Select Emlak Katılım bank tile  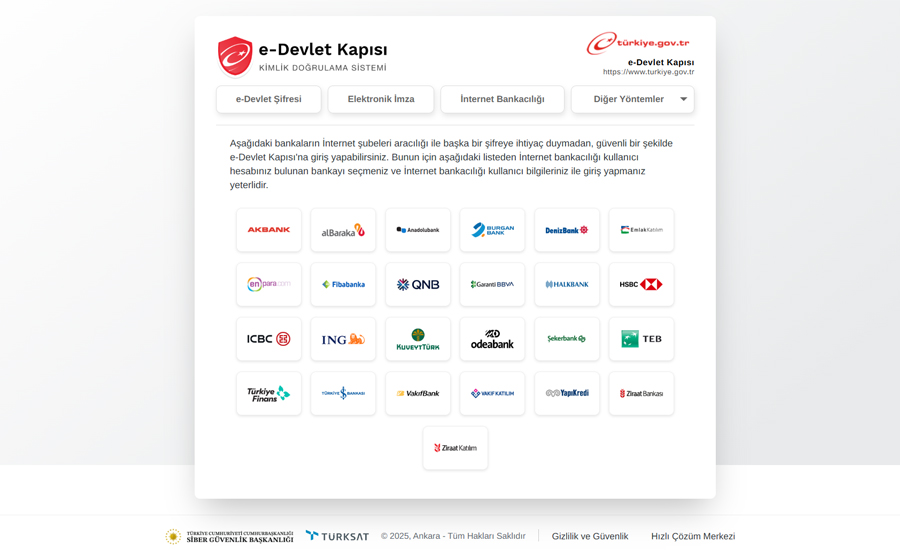pyautogui.click(x=641, y=230)
